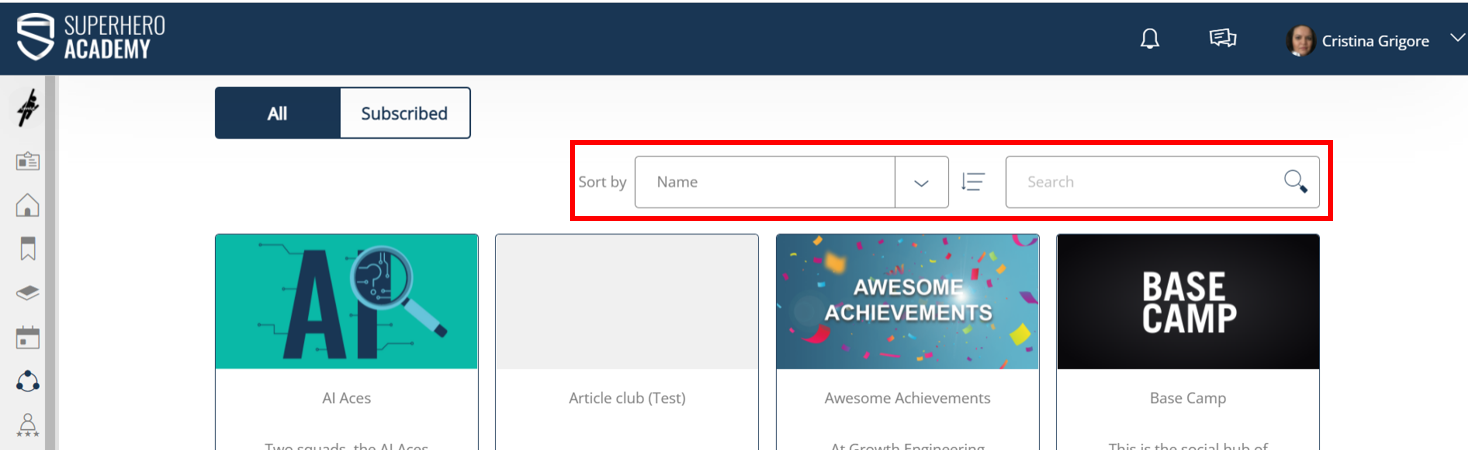The image size is (1468, 453).
Task: Click the search magnifier icon
Action: (1295, 182)
